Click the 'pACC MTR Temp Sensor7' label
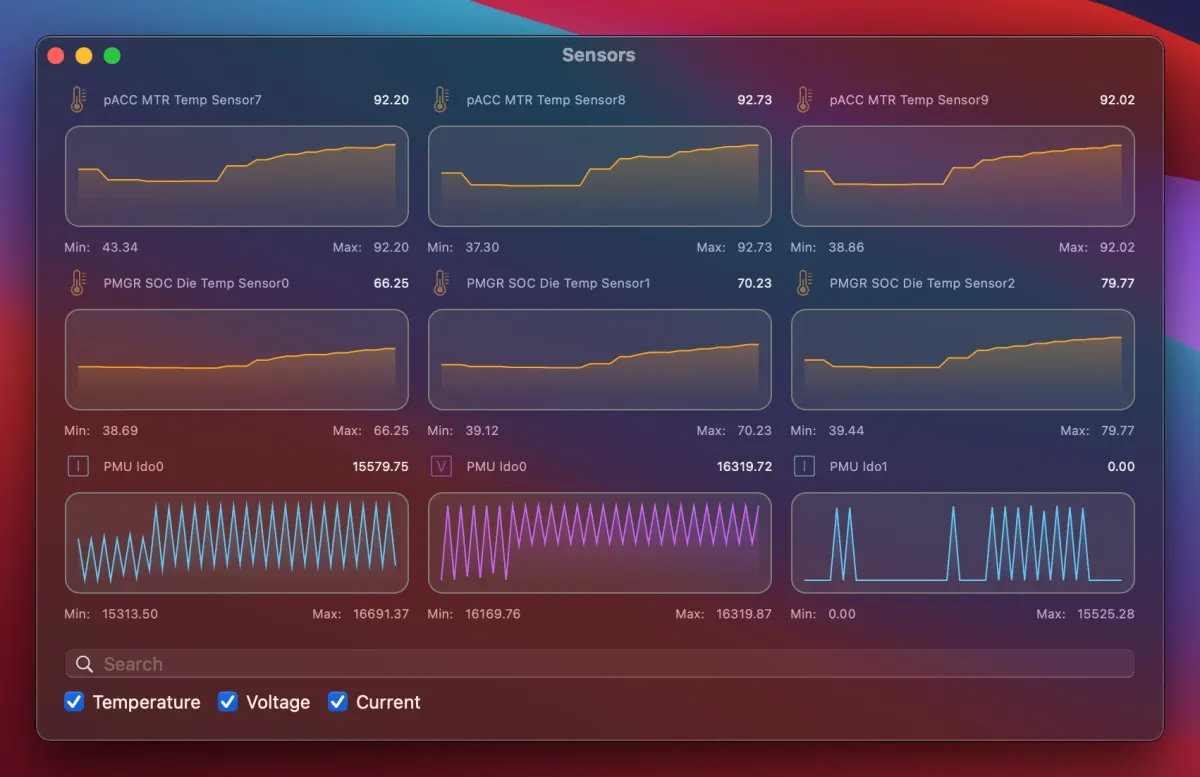The image size is (1200, 777). pos(182,100)
